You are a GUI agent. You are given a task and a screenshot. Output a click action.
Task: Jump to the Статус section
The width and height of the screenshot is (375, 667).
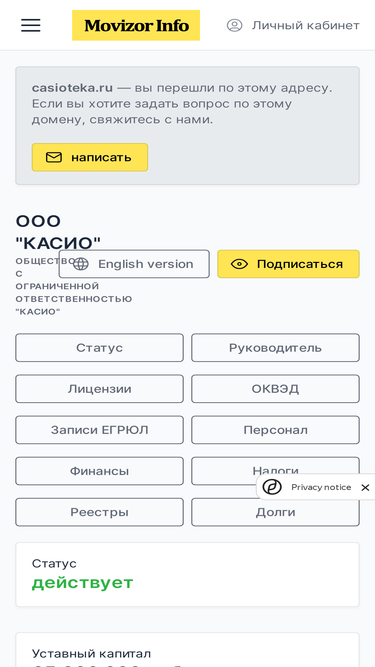(x=99, y=348)
